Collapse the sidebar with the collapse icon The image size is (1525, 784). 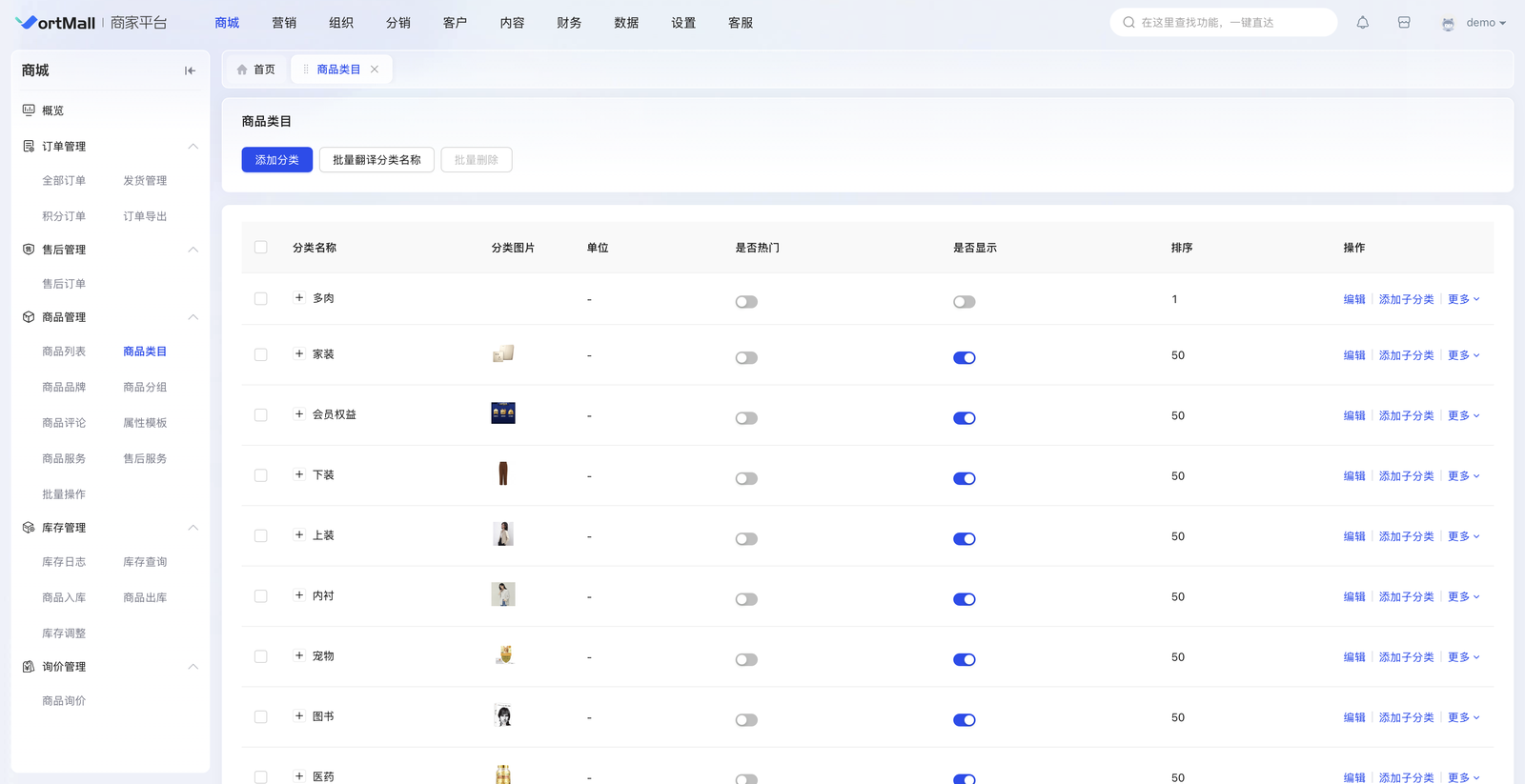click(x=190, y=70)
